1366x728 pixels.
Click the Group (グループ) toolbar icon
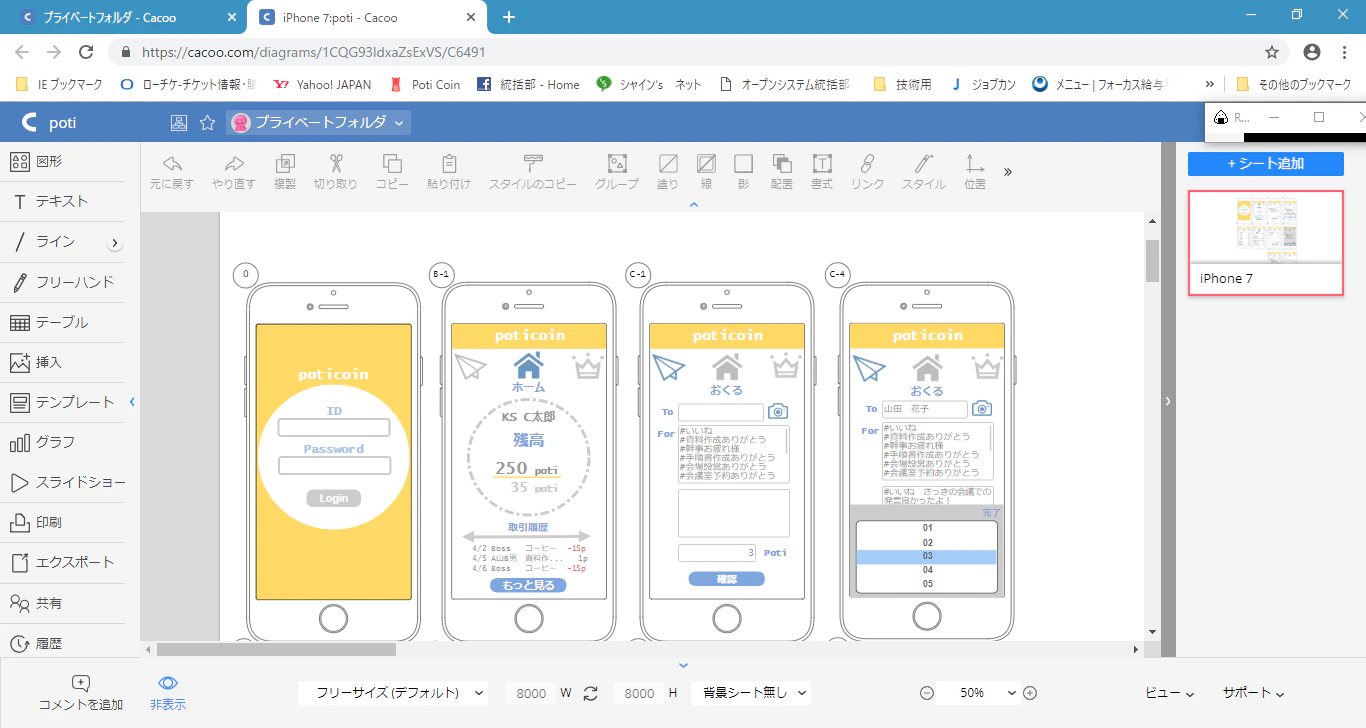[617, 171]
